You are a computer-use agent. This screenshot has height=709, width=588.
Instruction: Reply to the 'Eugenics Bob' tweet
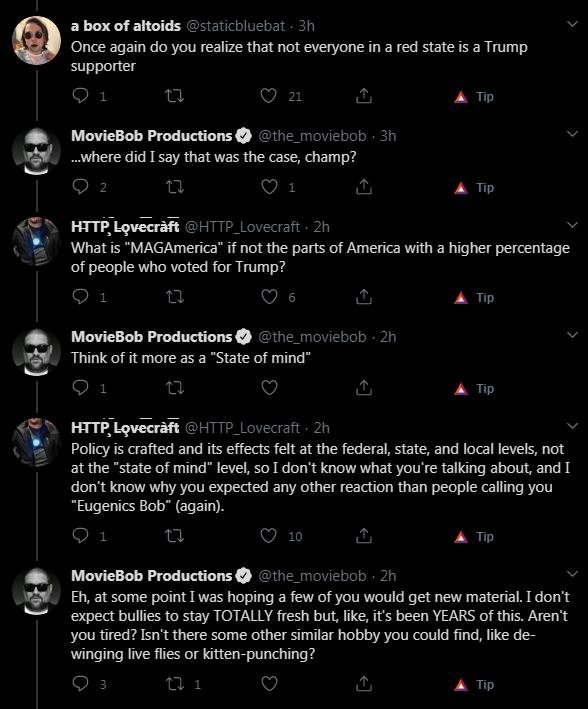[81, 536]
